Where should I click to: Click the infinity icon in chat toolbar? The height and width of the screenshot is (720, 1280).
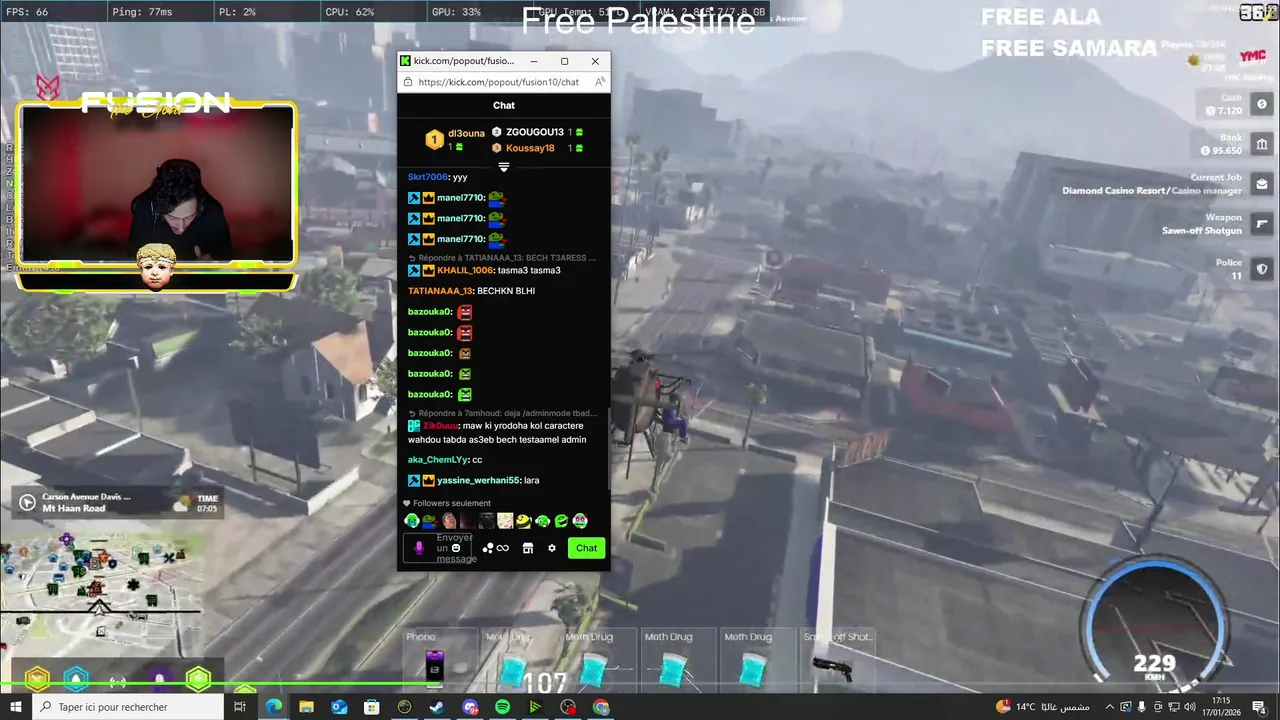502,548
